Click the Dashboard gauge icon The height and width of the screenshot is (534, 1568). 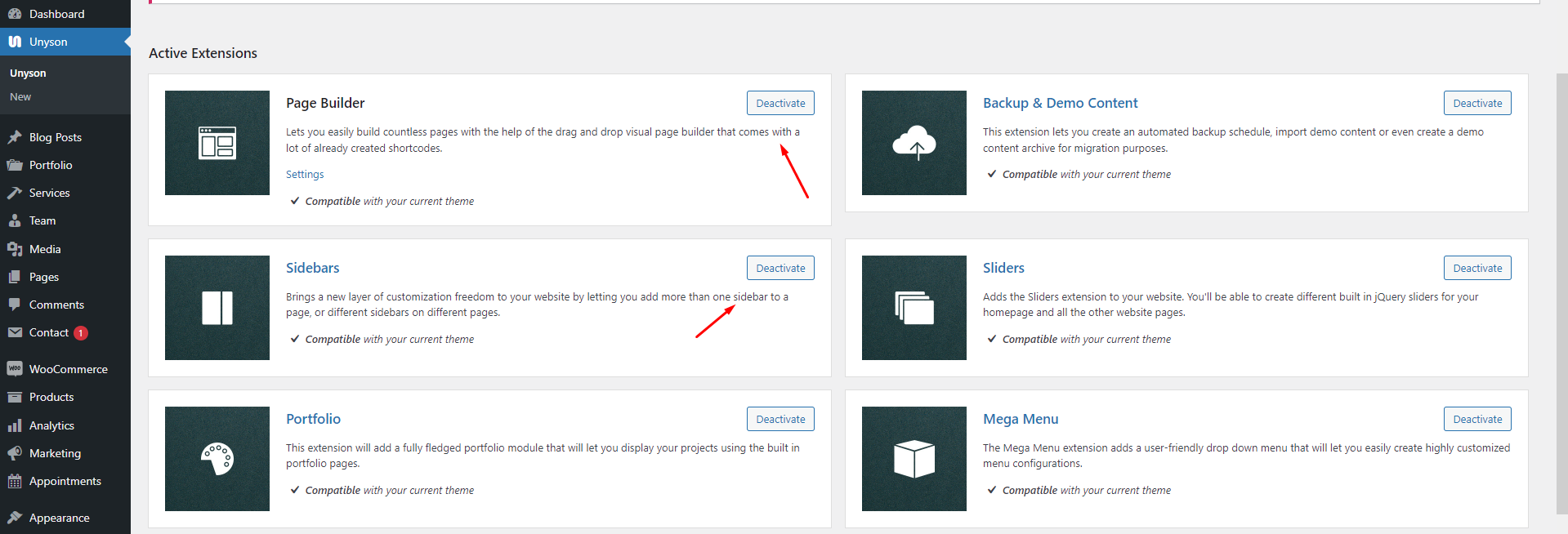point(15,14)
